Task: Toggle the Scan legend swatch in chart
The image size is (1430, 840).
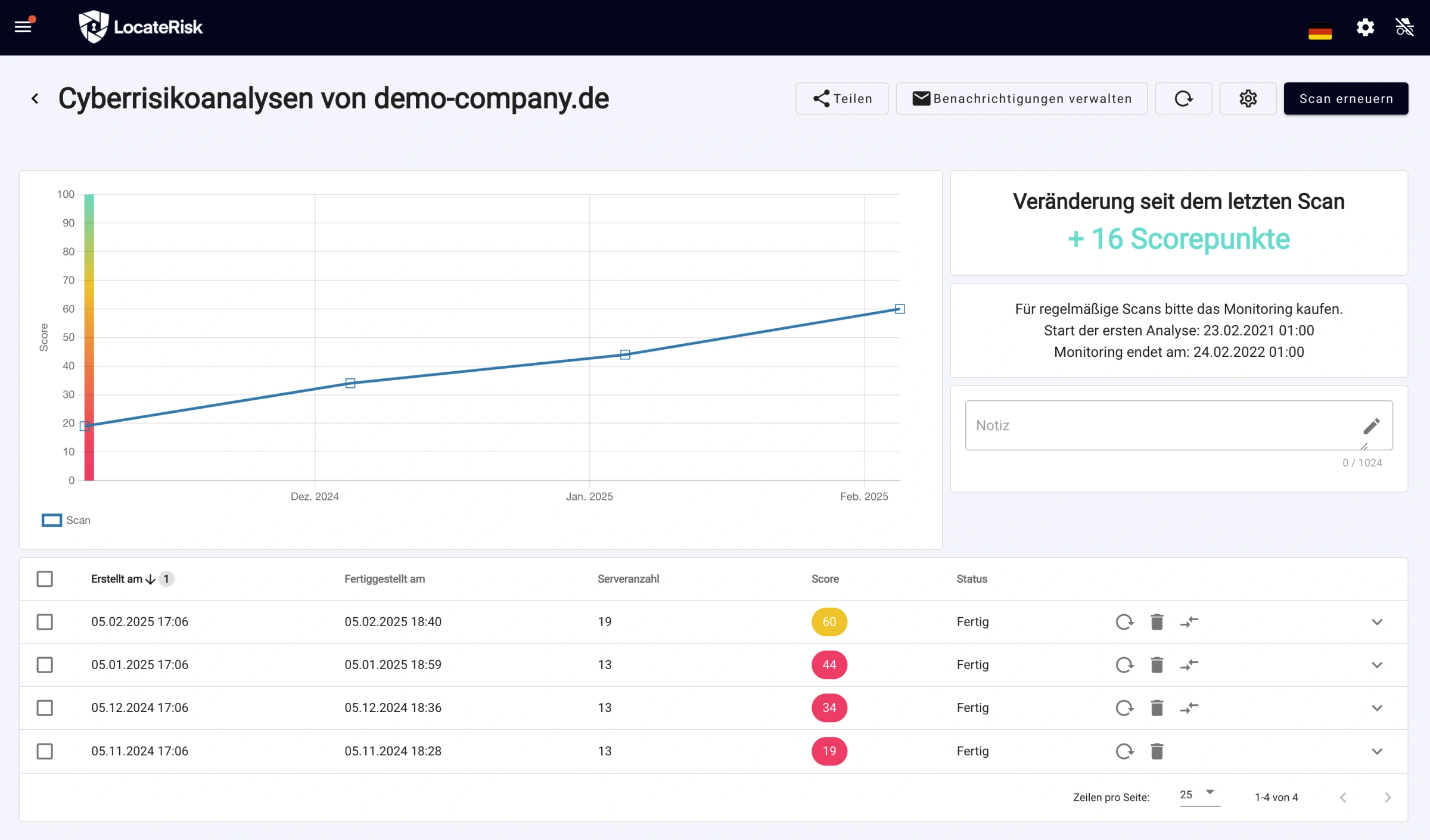Action: coord(52,520)
